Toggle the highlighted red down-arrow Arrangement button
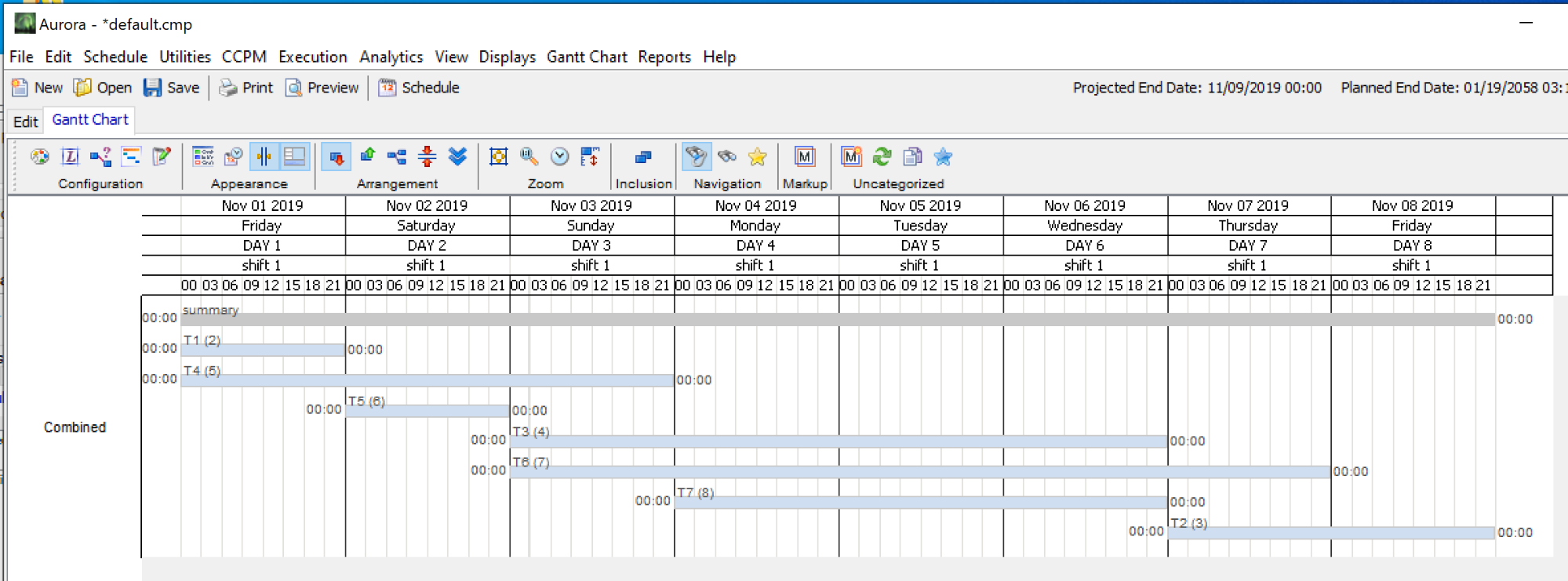Screen dimensions: 1568x581 coord(337,157)
